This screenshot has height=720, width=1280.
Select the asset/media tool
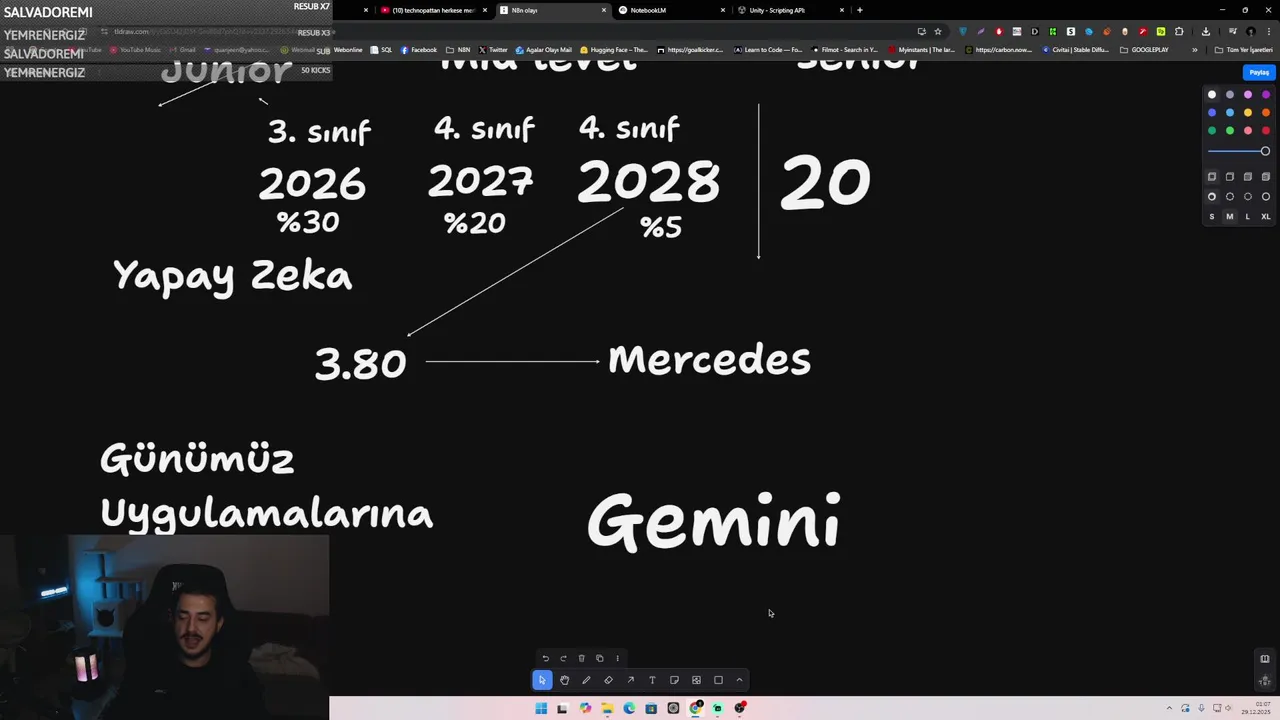pos(696,680)
